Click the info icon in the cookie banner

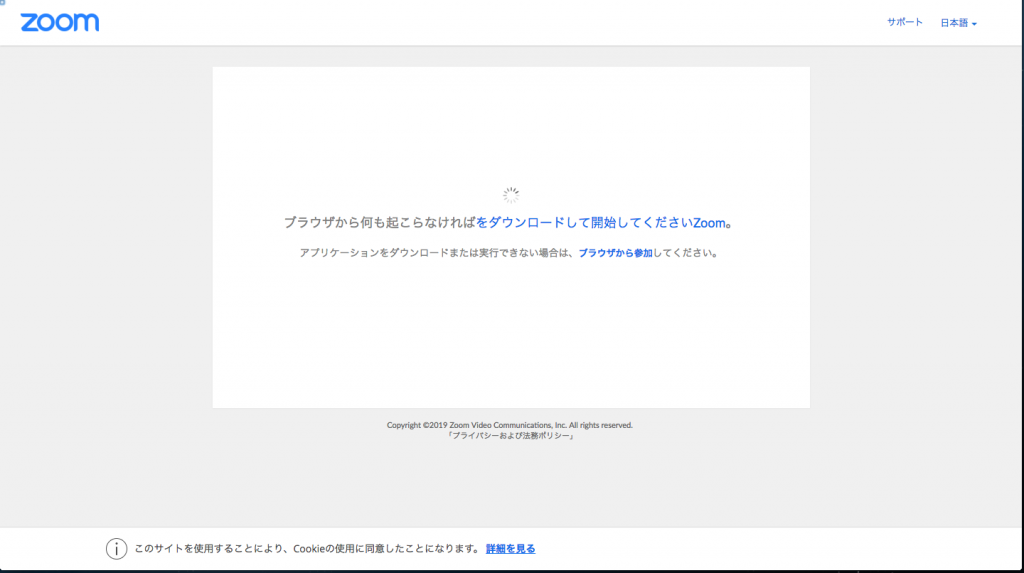(x=116, y=549)
